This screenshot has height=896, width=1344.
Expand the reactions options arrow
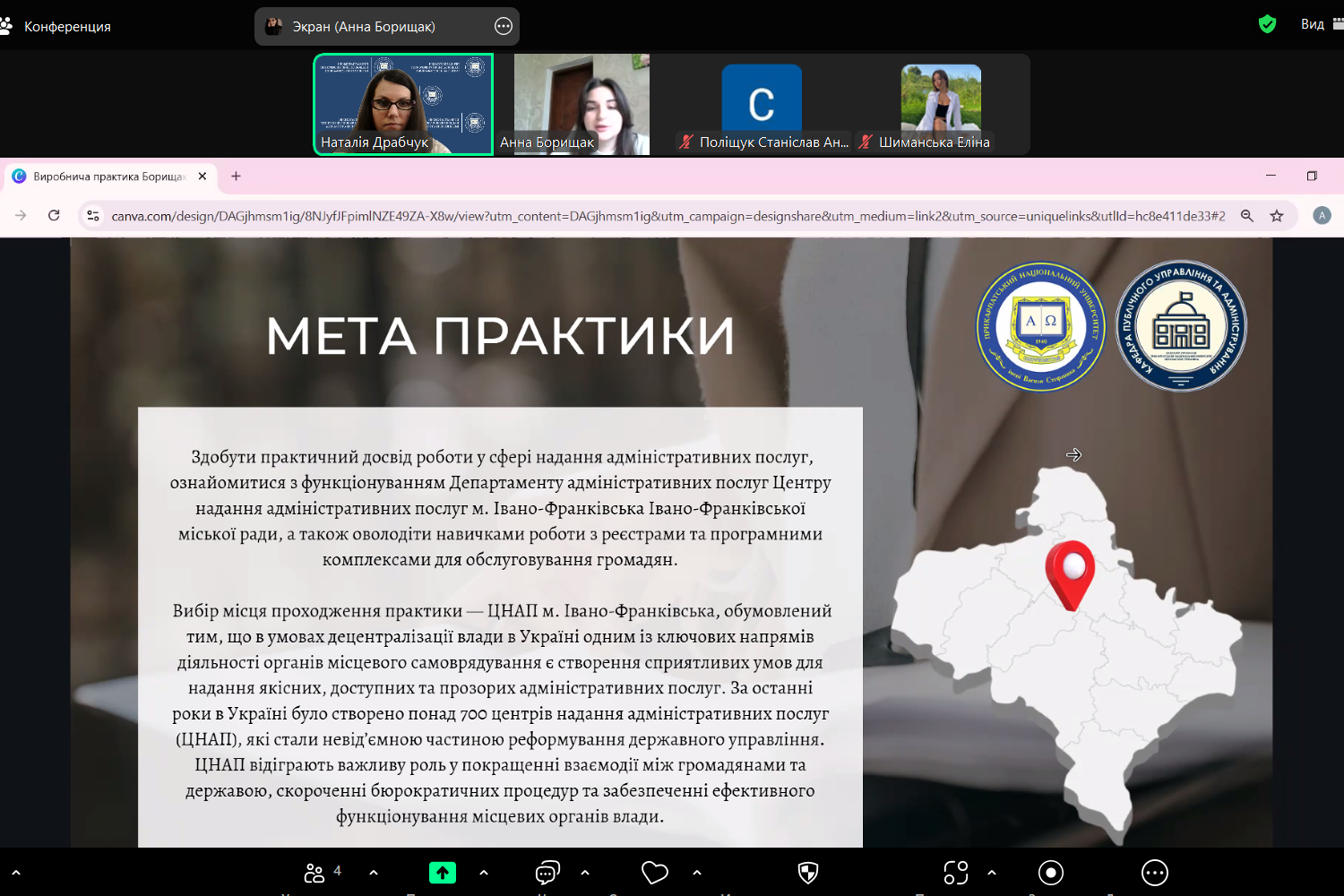pyautogui.click(x=697, y=873)
